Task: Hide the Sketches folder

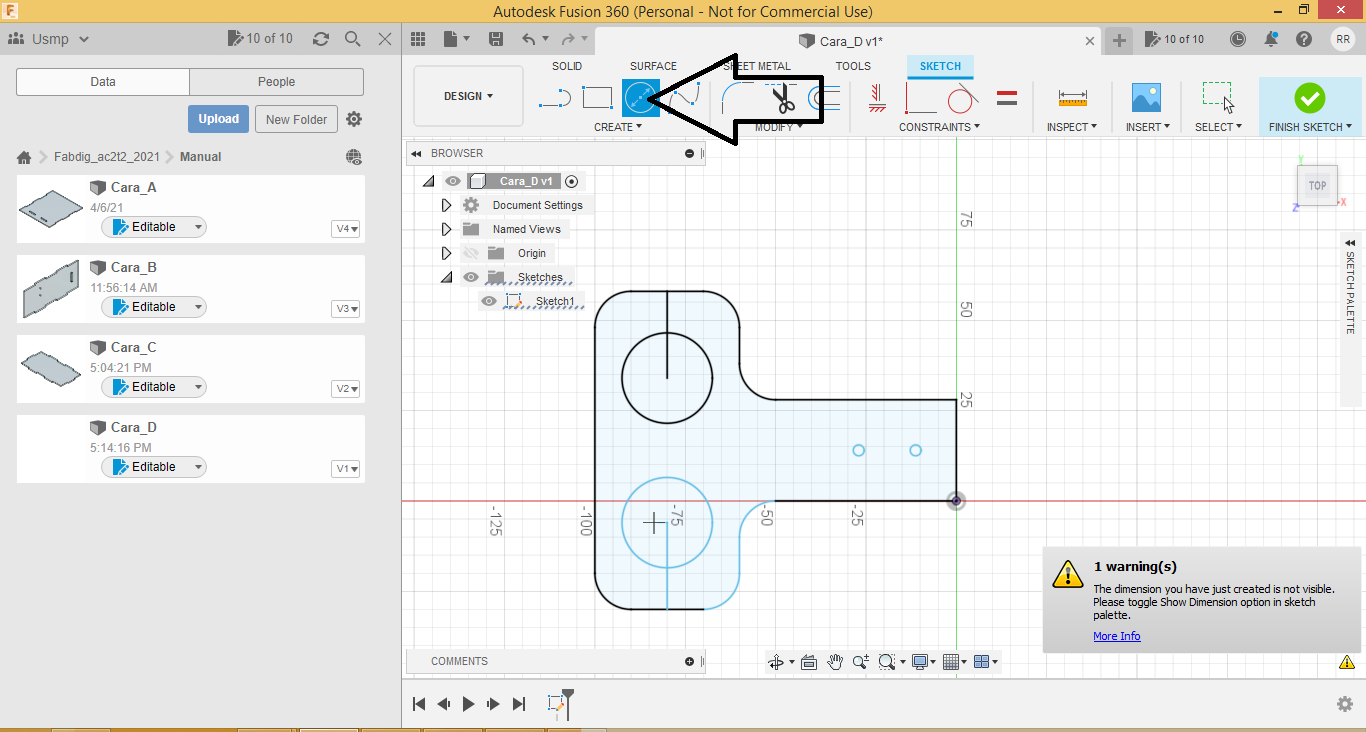Action: 471,277
